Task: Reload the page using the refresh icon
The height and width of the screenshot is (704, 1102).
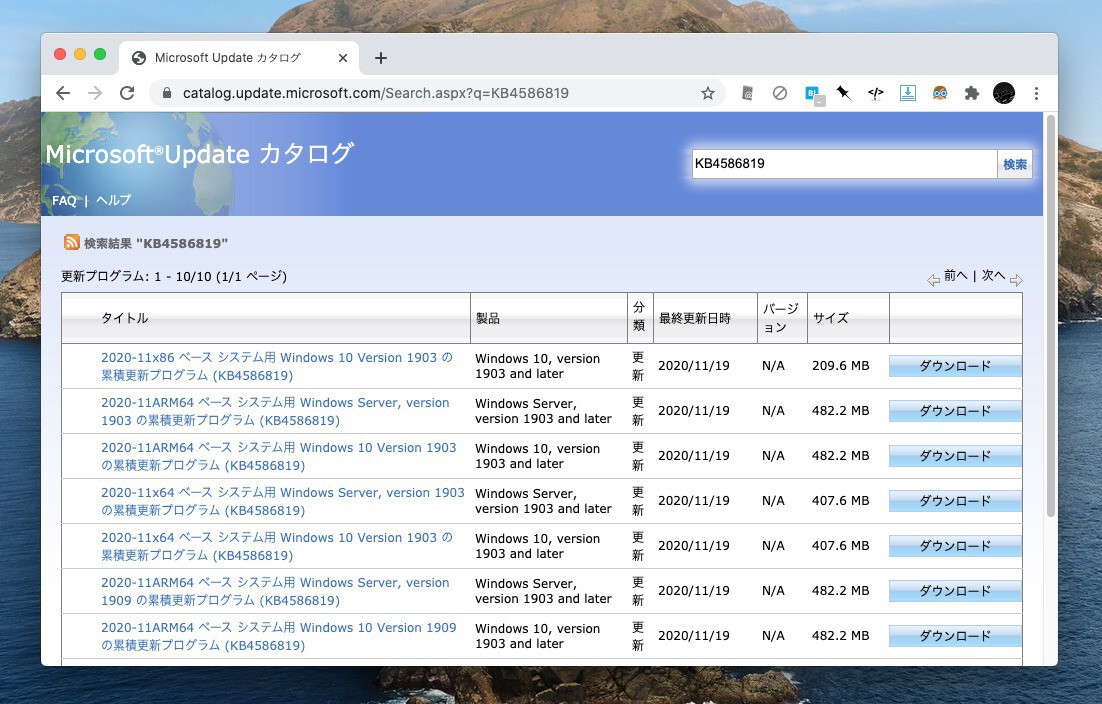Action: 127,93
